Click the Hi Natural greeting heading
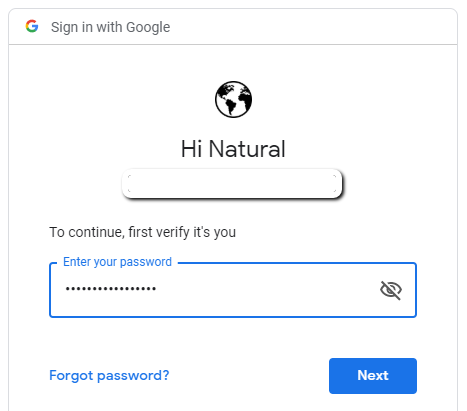Screen dimensions: 467x411 point(233,149)
